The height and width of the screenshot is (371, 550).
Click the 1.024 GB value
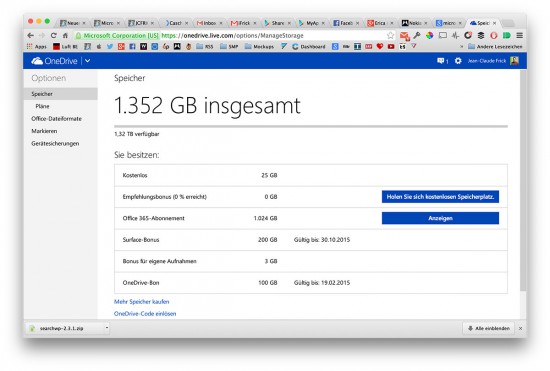[265, 218]
